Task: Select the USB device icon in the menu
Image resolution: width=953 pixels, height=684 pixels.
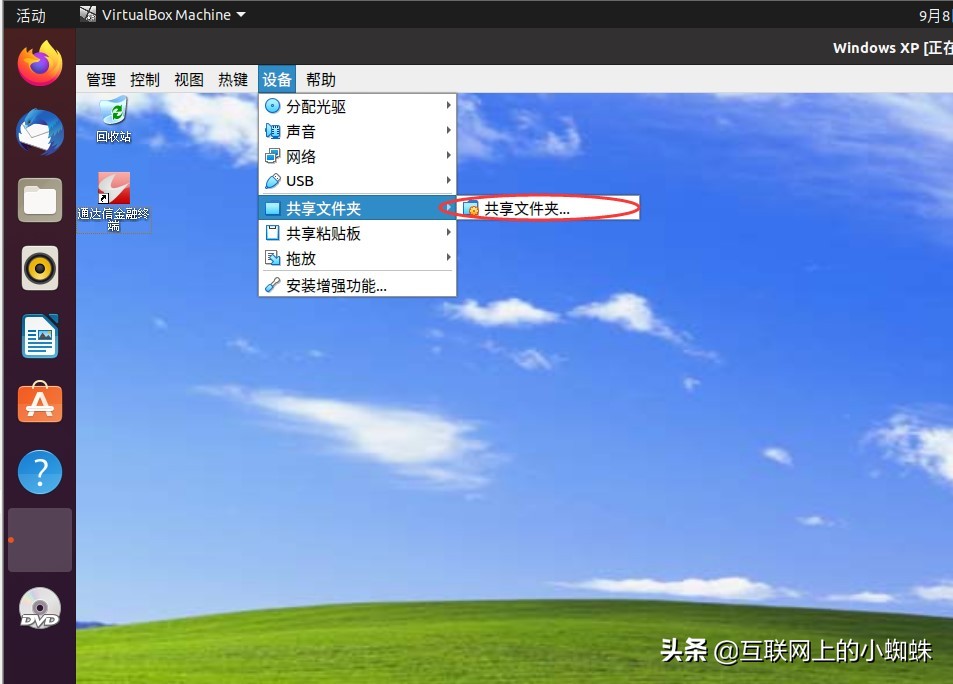Action: tap(272, 181)
